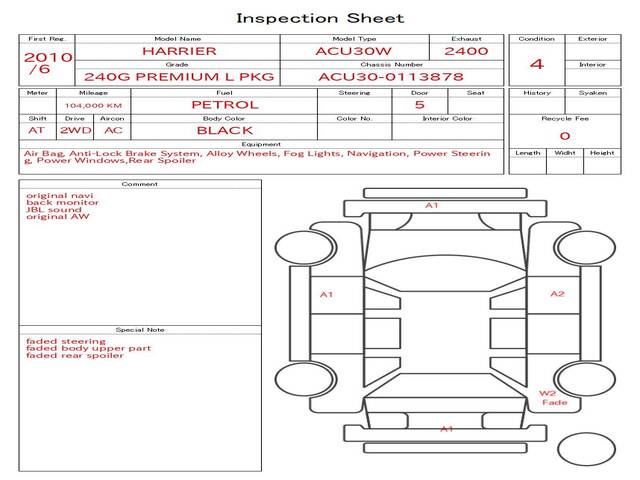
Task: Select the exhaust value '2400'
Action: 466,51
